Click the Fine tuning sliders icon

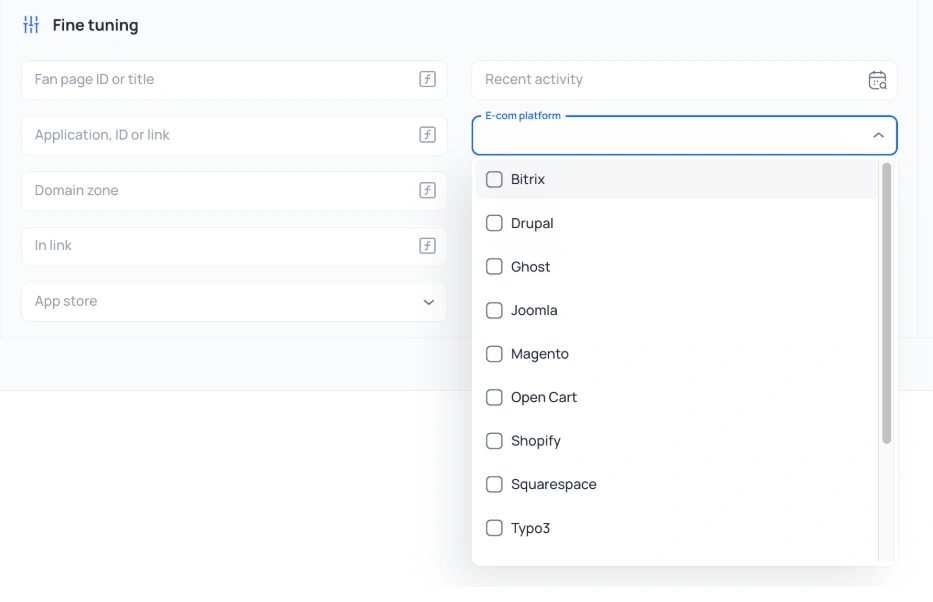(31, 25)
